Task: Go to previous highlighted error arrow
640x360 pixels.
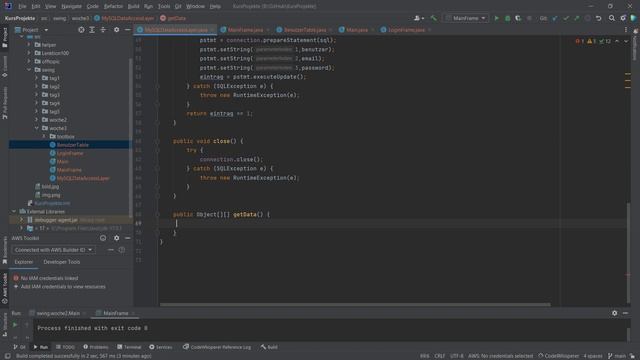Action: [x=617, y=41]
